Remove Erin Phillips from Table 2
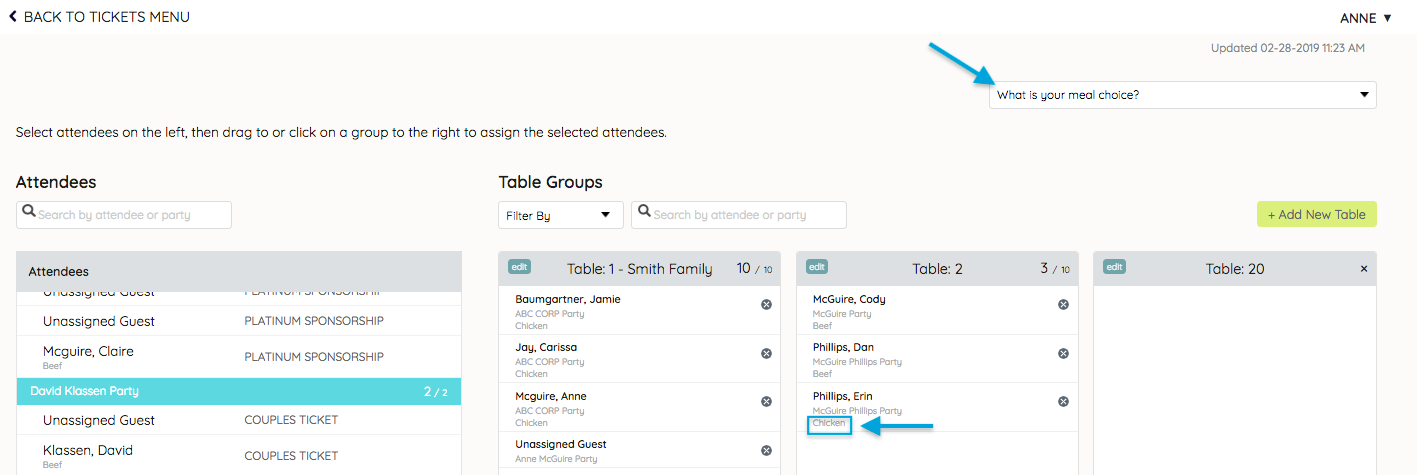This screenshot has height=475, width=1417. 1063,402
